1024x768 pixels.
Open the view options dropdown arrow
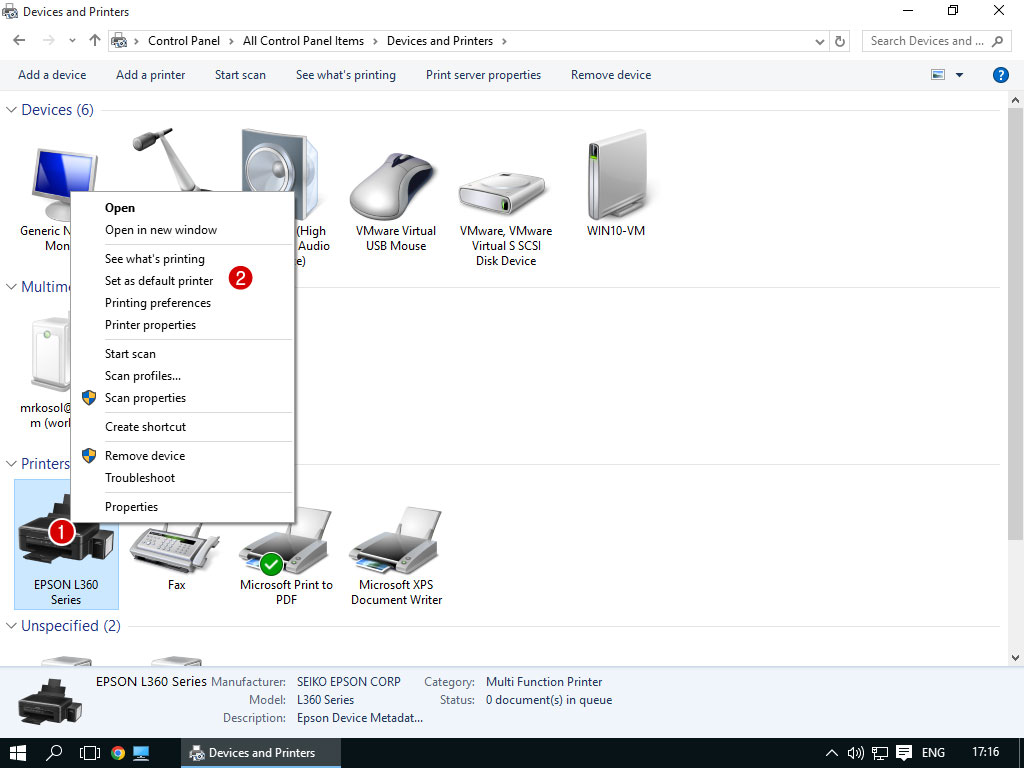[960, 75]
